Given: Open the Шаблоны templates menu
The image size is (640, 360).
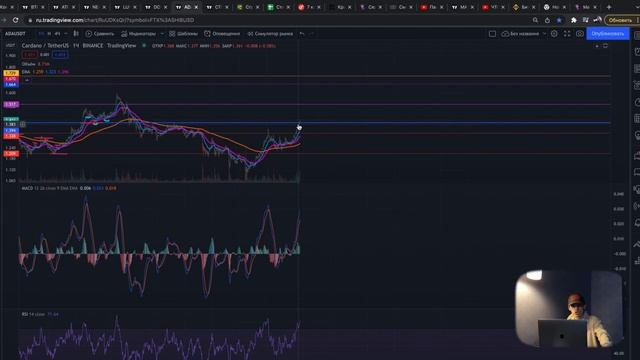Looking at the screenshot, I should pos(183,33).
